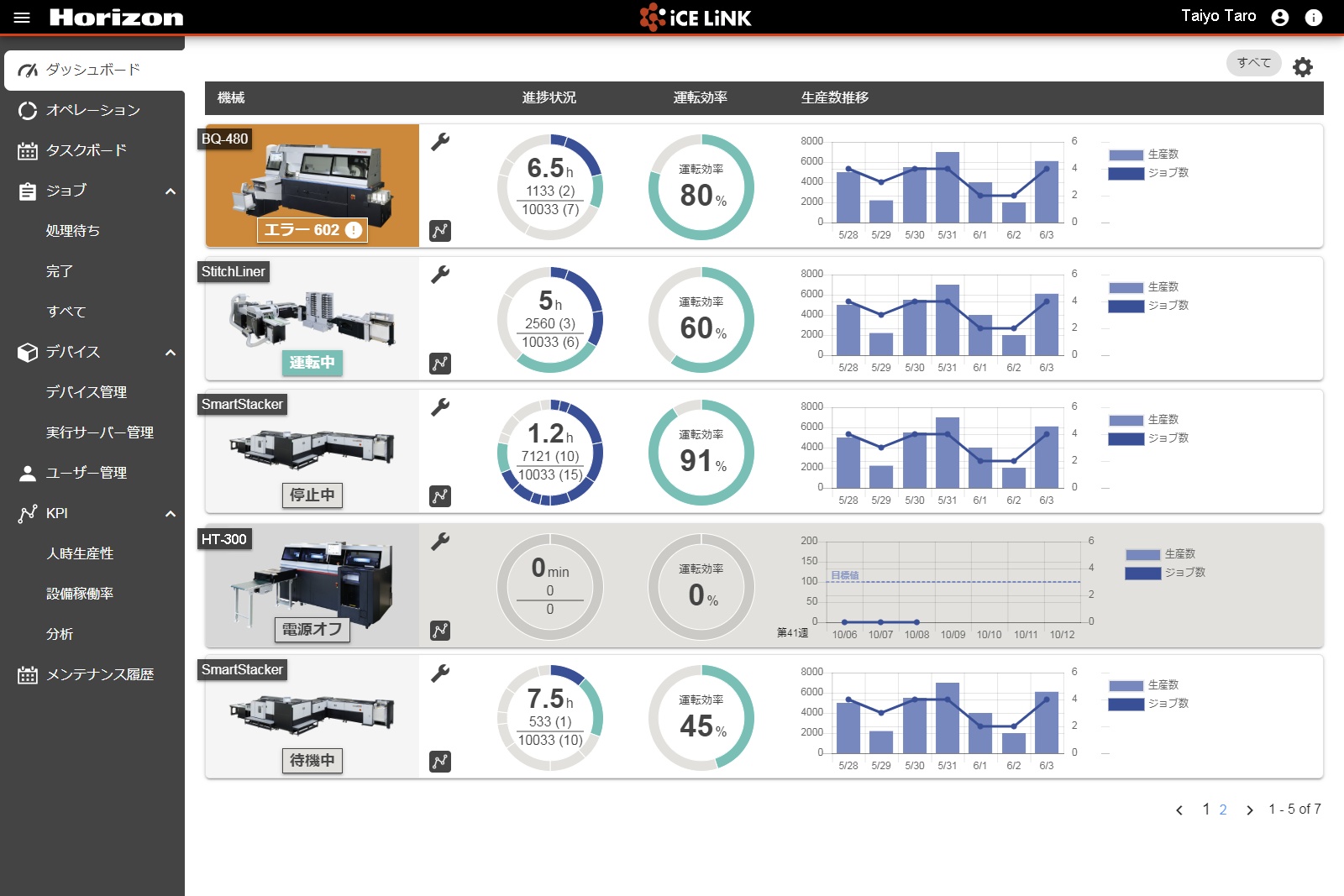This screenshot has width=1344, height=896.
Task: Click KPI chart icon of stopped SmartStacker
Action: [440, 495]
